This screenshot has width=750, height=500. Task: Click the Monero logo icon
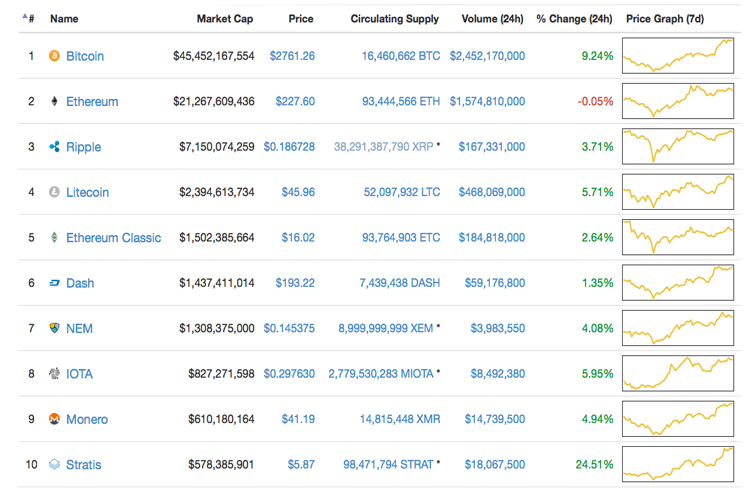click(55, 419)
